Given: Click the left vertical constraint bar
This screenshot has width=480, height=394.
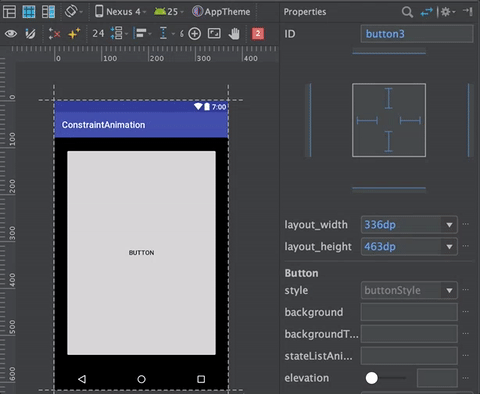Looking at the screenshot, I should (310, 120).
